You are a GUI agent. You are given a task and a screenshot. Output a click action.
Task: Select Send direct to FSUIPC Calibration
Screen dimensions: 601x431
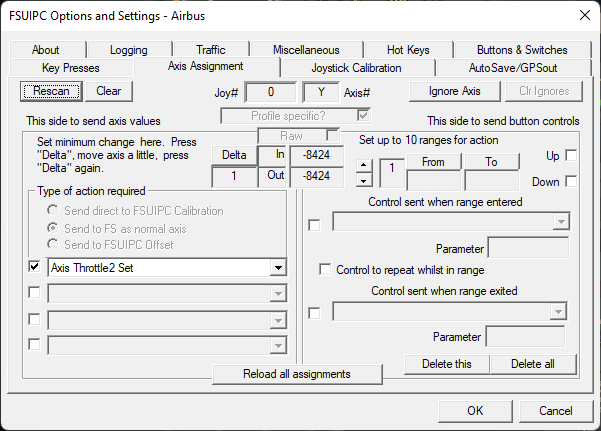click(53, 210)
